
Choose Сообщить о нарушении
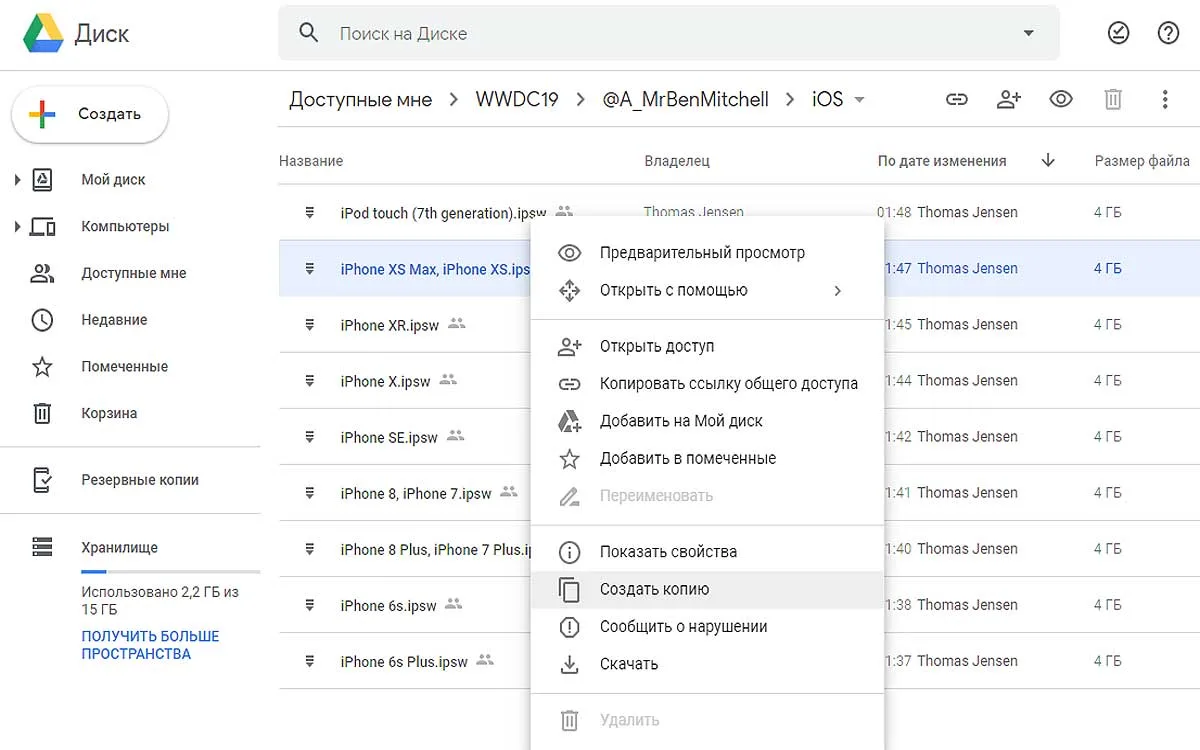click(707, 627)
